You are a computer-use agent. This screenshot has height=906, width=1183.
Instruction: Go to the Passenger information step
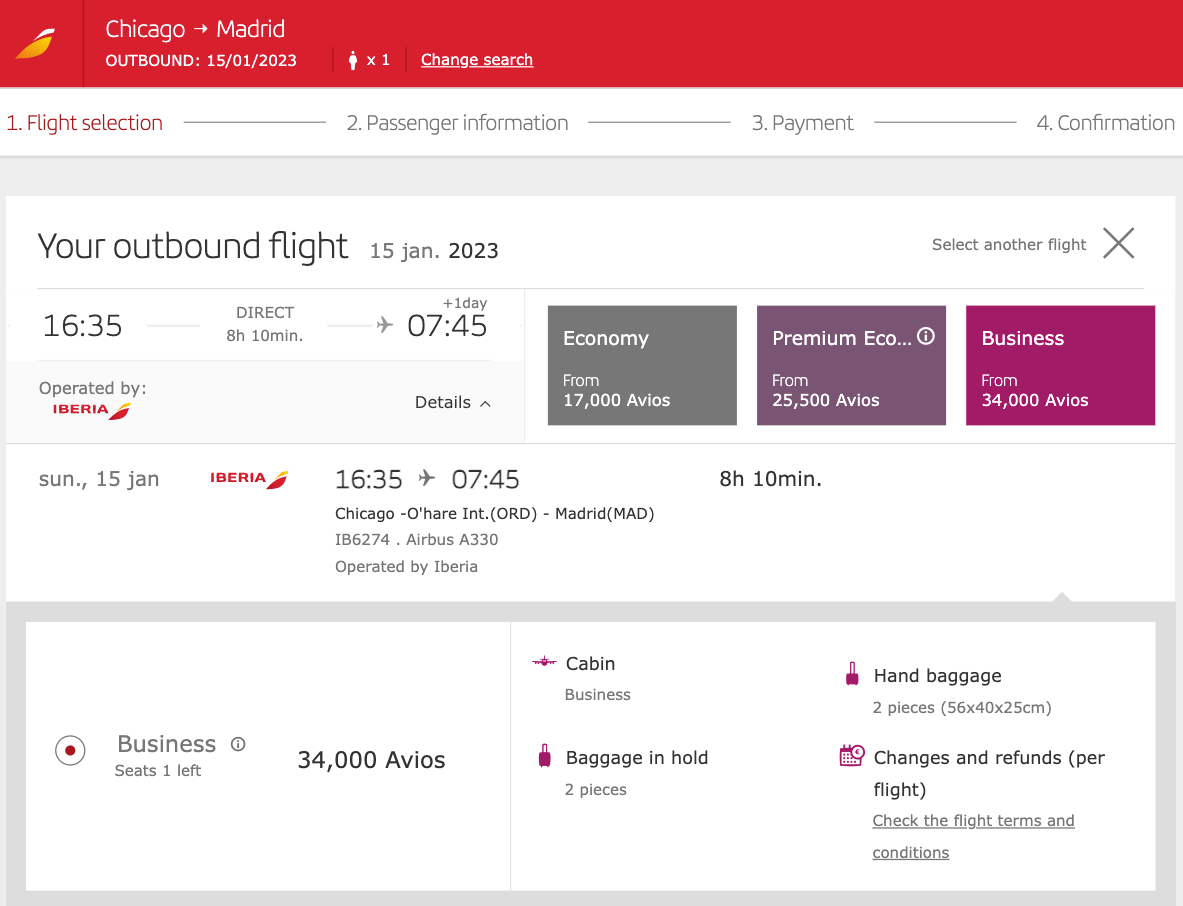coord(458,122)
